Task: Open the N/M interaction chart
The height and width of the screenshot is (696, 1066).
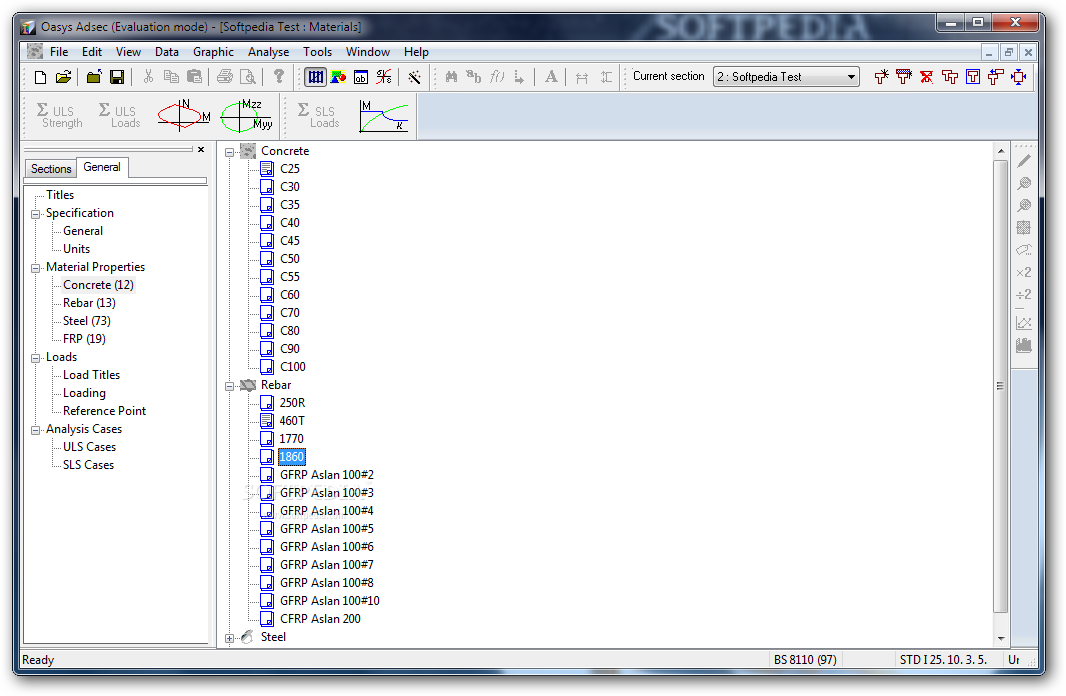Action: (184, 115)
